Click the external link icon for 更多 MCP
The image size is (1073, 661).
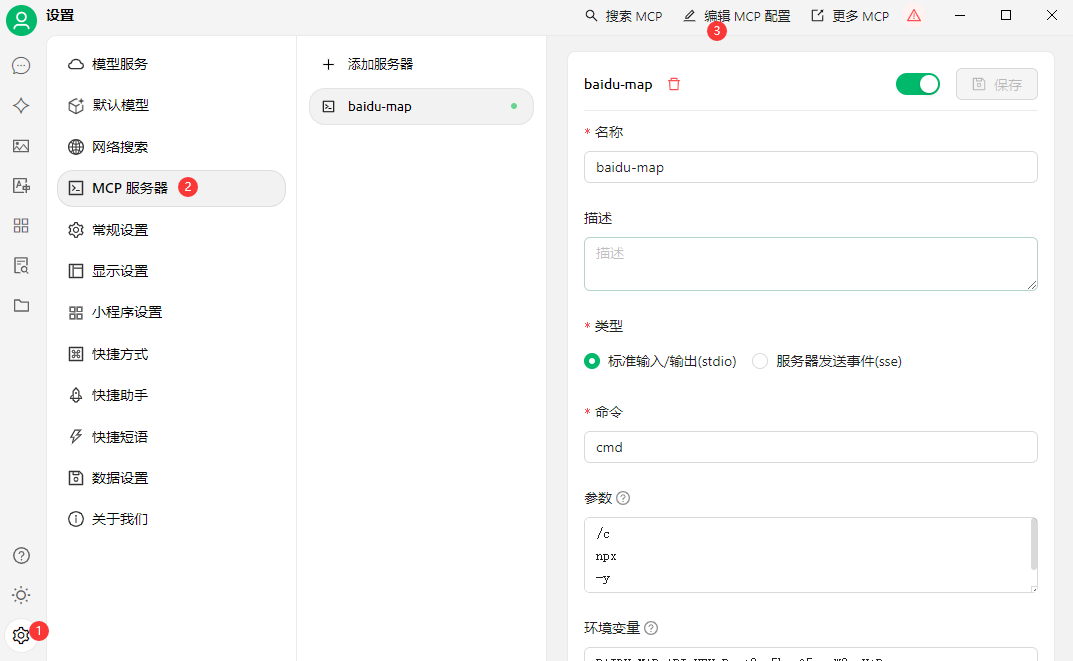click(x=817, y=15)
